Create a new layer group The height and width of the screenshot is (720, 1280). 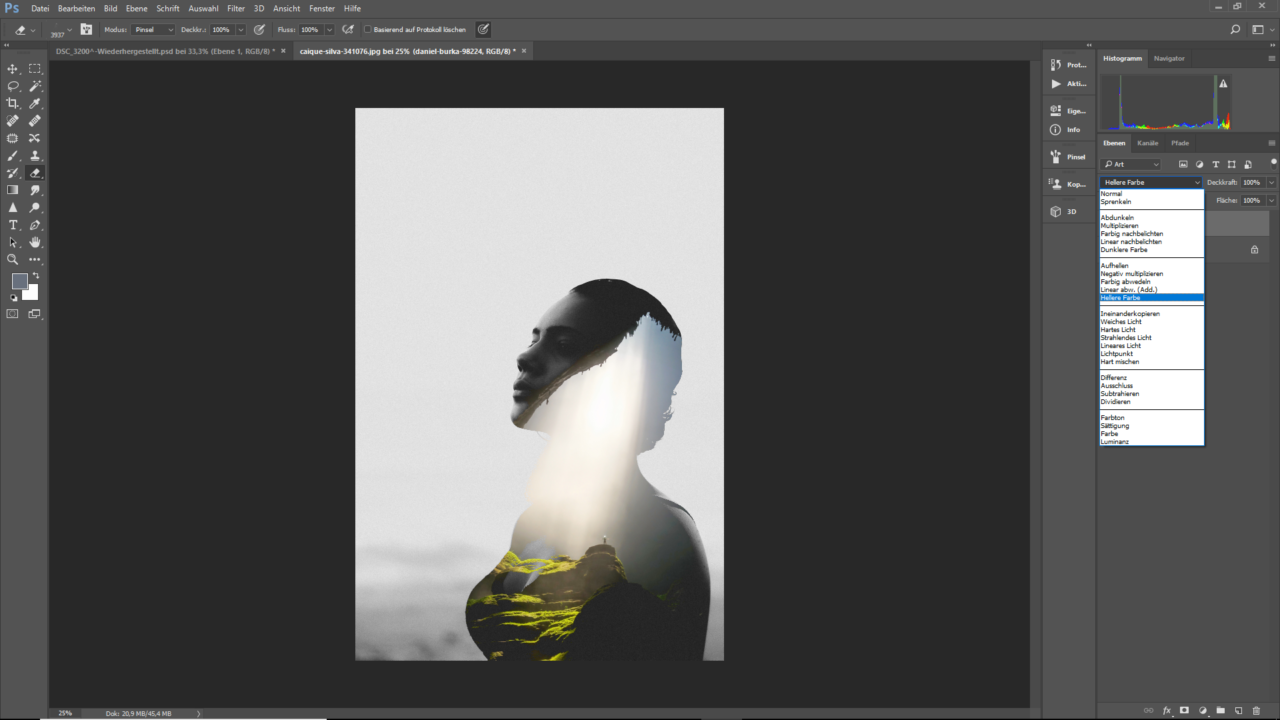pyautogui.click(x=1220, y=711)
